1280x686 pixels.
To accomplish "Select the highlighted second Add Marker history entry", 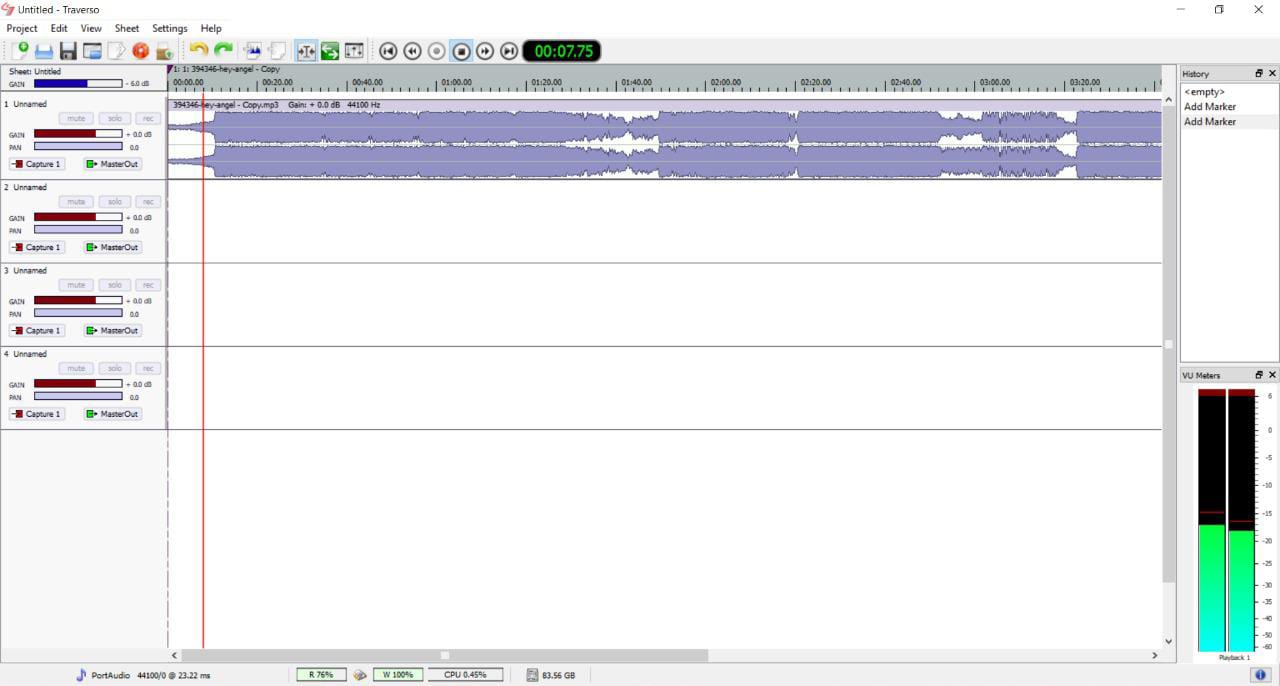I will point(1210,122).
